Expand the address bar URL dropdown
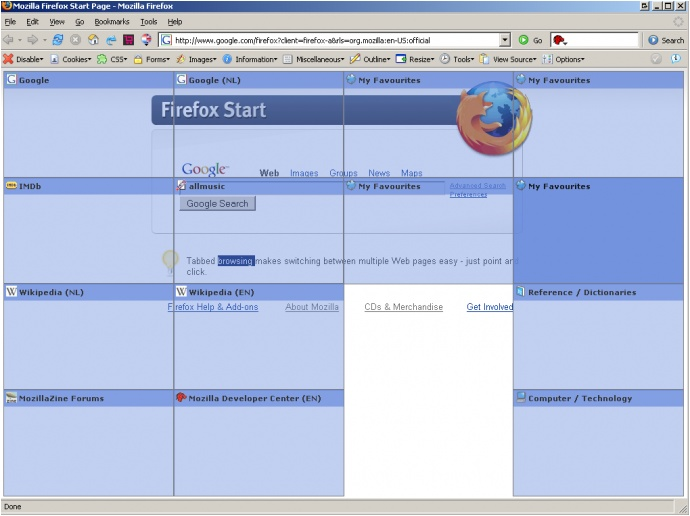 pos(505,40)
